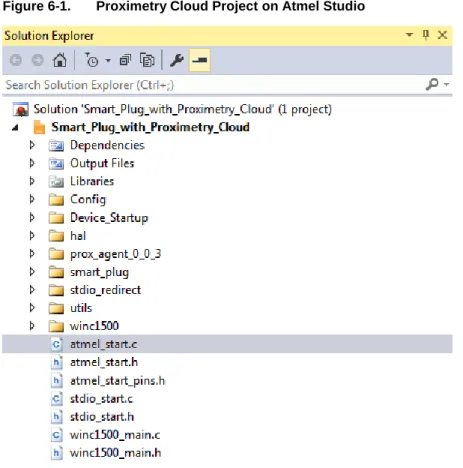Screen dimensions: 463x468
Task: Select the Output Files label text
Action: 102,163
